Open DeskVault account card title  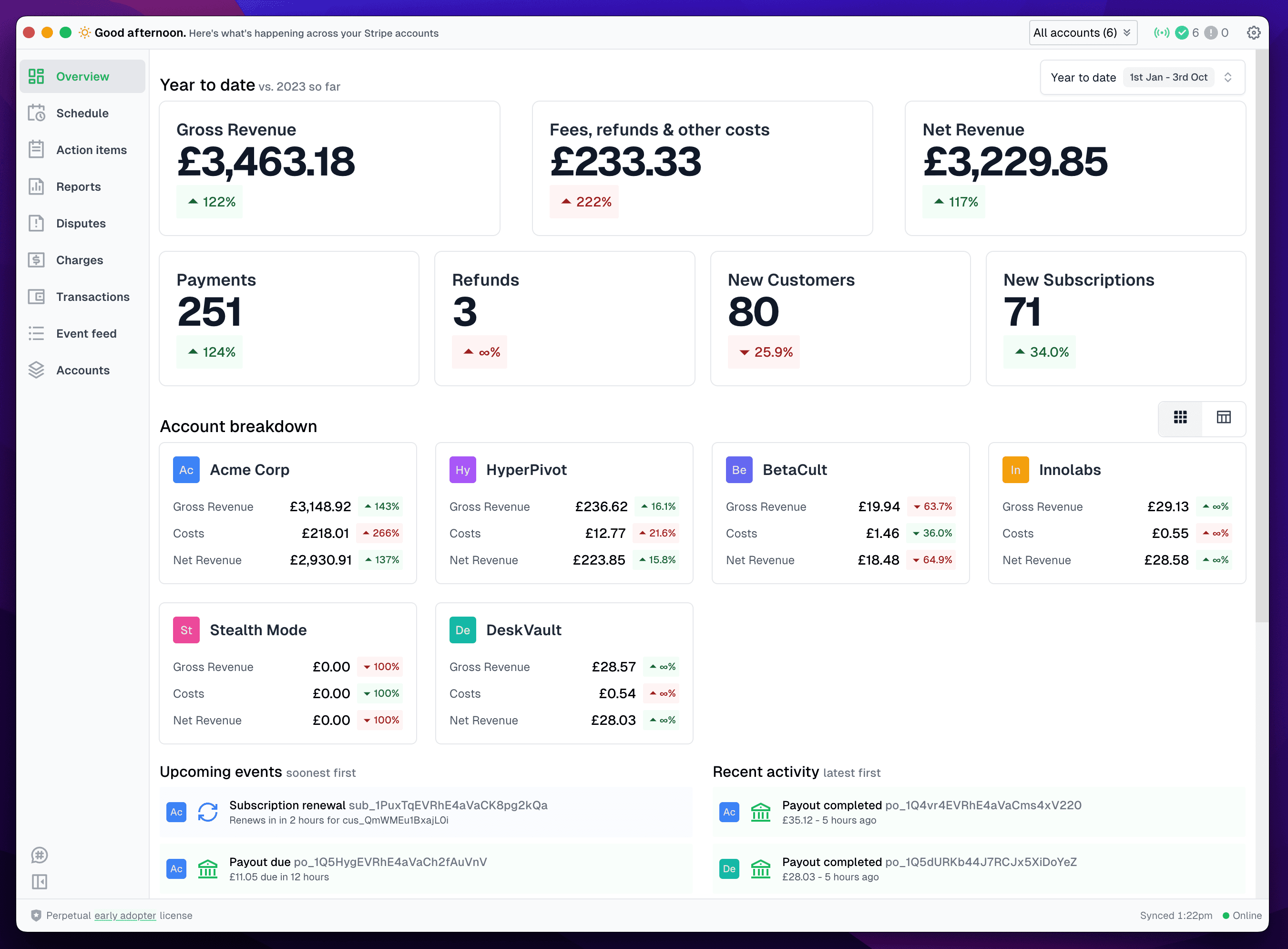click(x=524, y=630)
